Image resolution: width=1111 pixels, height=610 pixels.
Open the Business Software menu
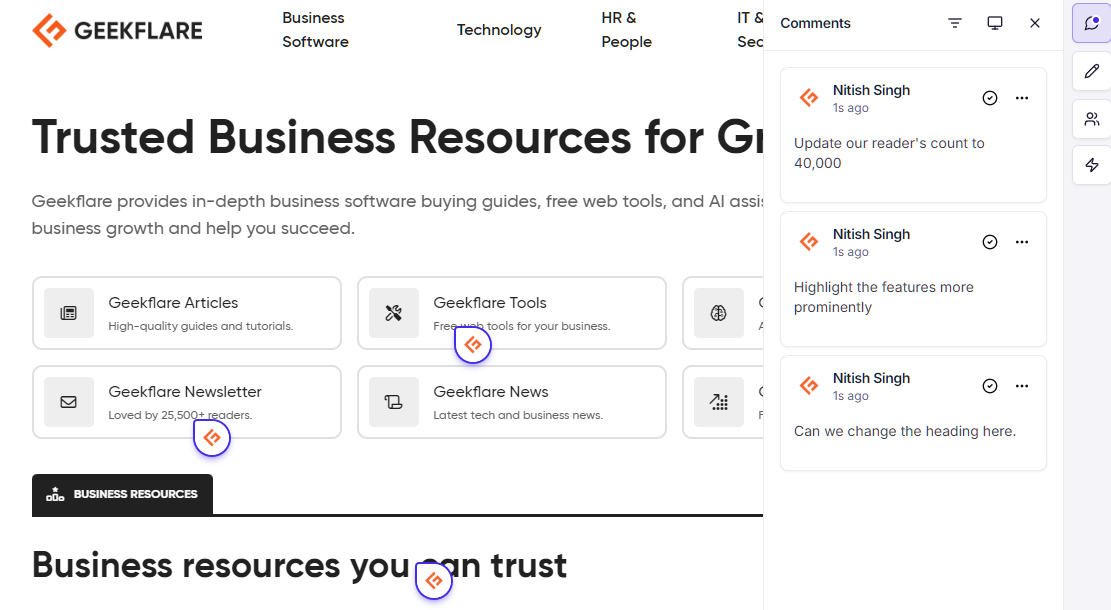point(315,30)
